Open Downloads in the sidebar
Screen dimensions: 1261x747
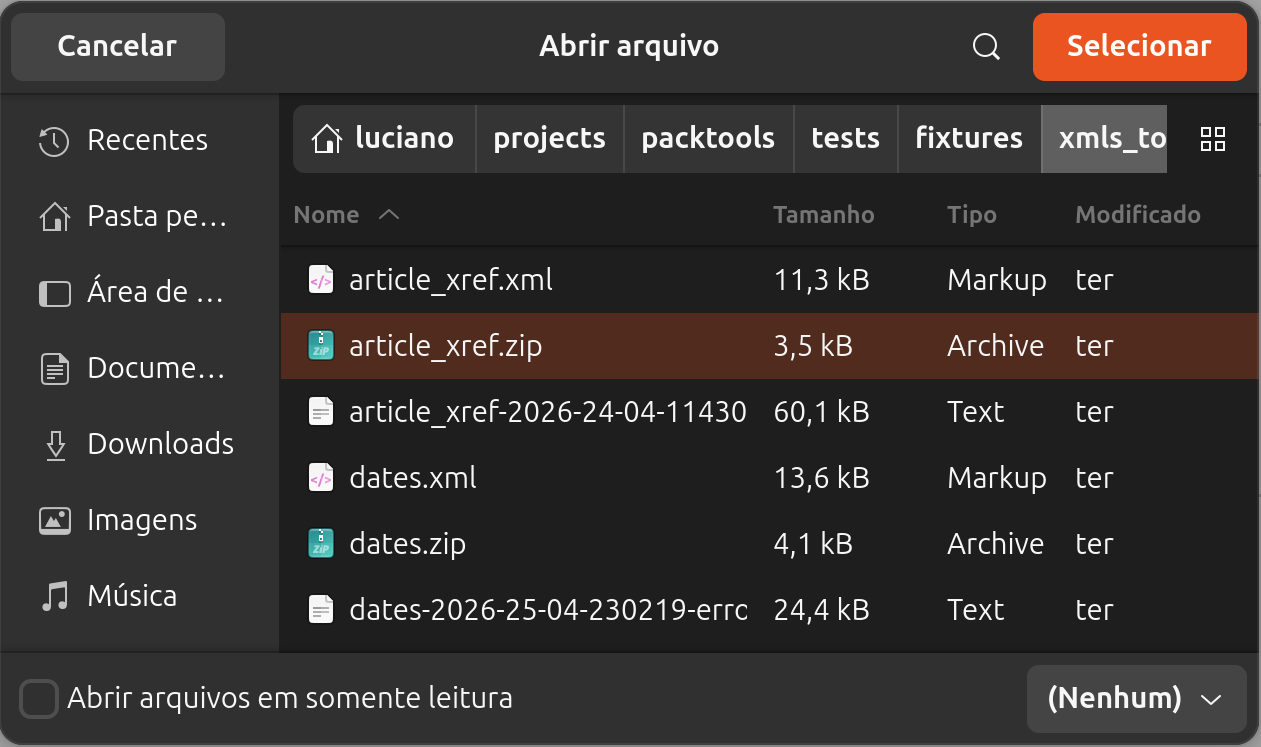click(x=139, y=445)
